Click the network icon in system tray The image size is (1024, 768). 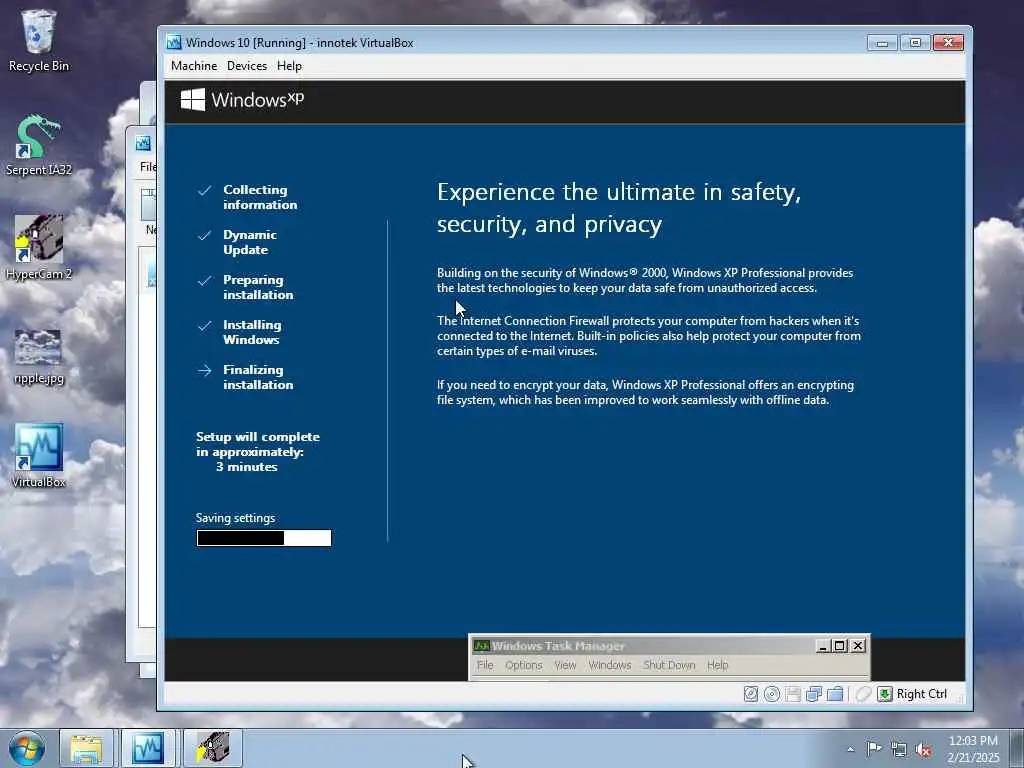click(x=899, y=749)
